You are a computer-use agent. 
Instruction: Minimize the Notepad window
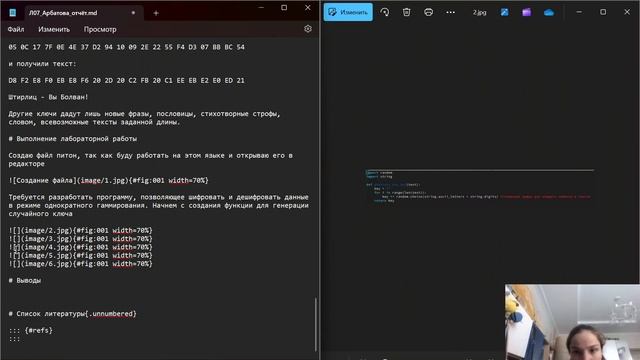click(x=261, y=8)
